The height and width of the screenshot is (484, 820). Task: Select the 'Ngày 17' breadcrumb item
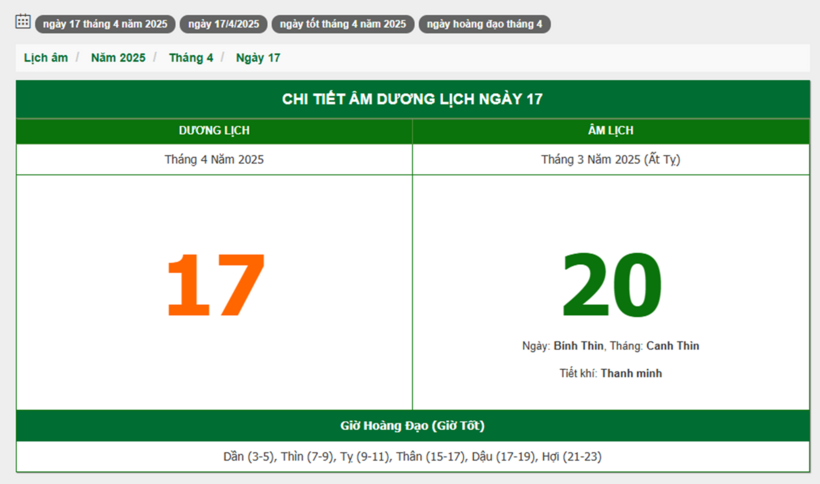tap(258, 58)
